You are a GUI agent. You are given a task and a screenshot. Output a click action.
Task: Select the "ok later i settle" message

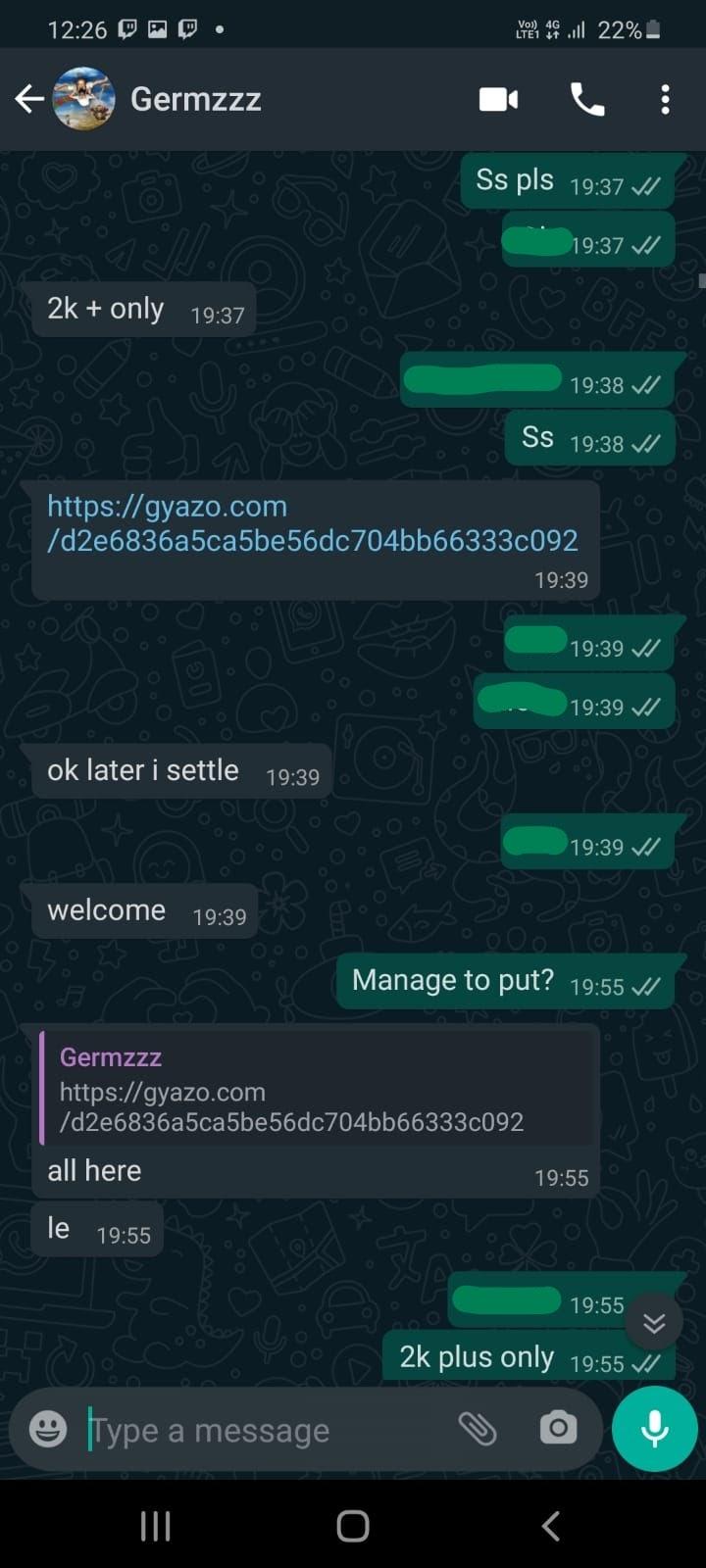[x=176, y=771]
